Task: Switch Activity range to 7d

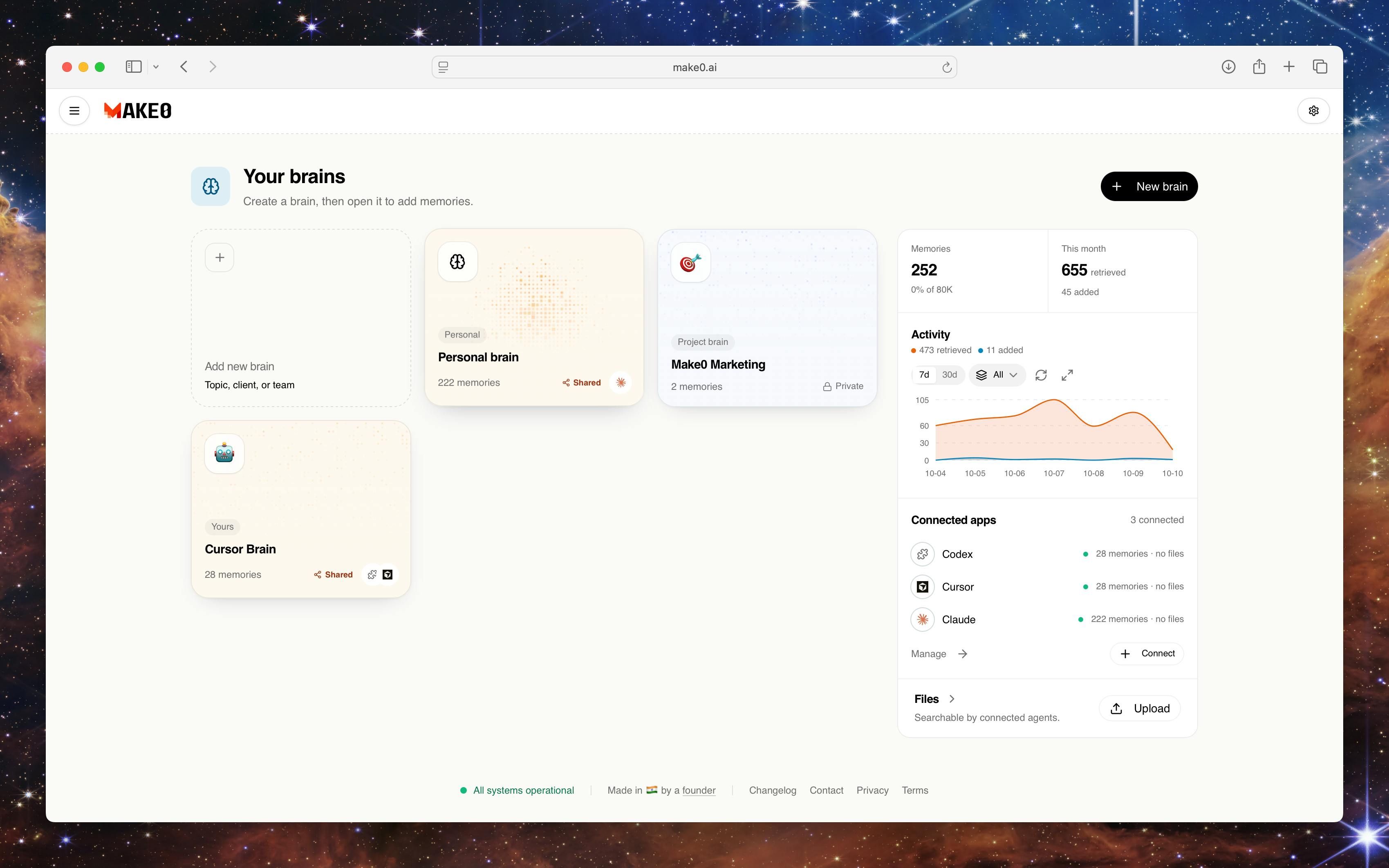Action: tap(924, 375)
